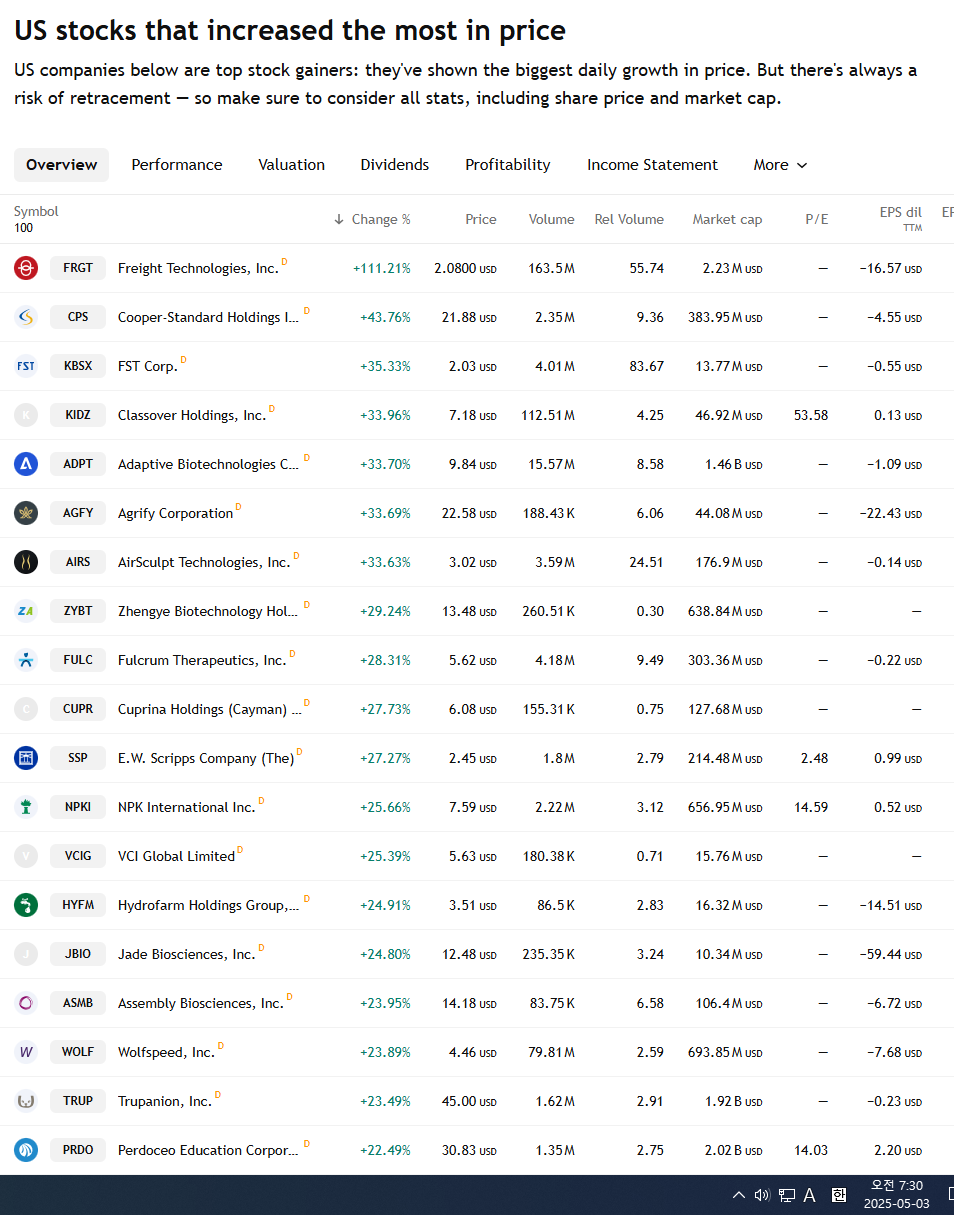Viewport: 954px width, 1215px height.
Task: Click the E.W. Scripps Company logo icon
Action: [26, 758]
